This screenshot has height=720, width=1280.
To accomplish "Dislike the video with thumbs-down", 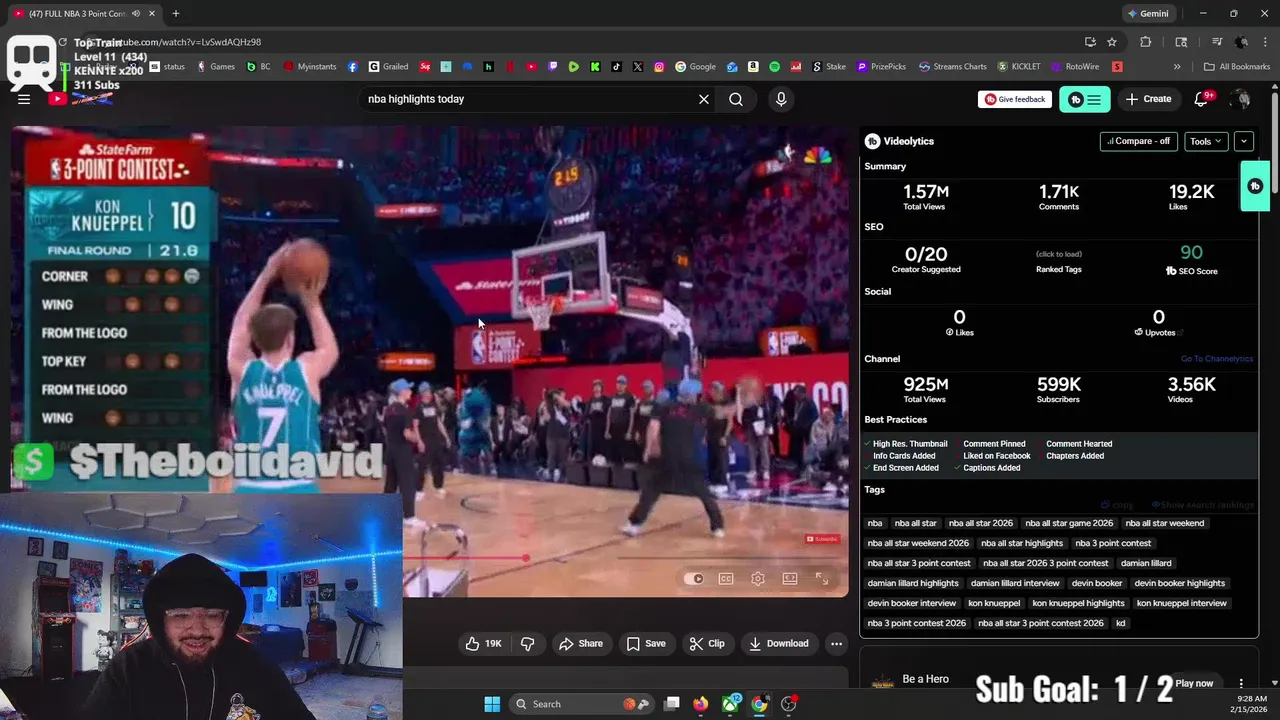I will [x=528, y=644].
